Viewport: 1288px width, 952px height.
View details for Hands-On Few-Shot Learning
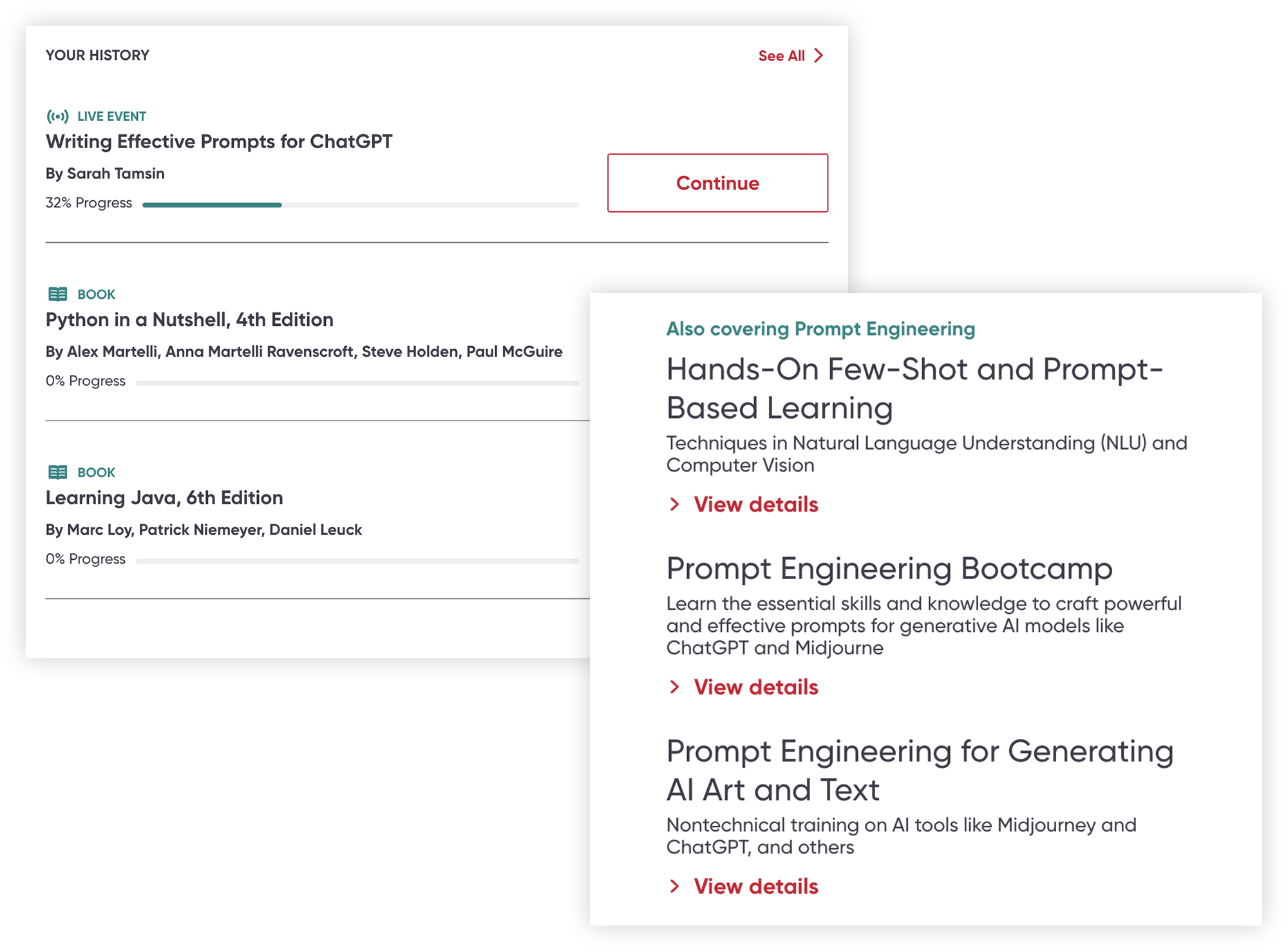tap(755, 504)
